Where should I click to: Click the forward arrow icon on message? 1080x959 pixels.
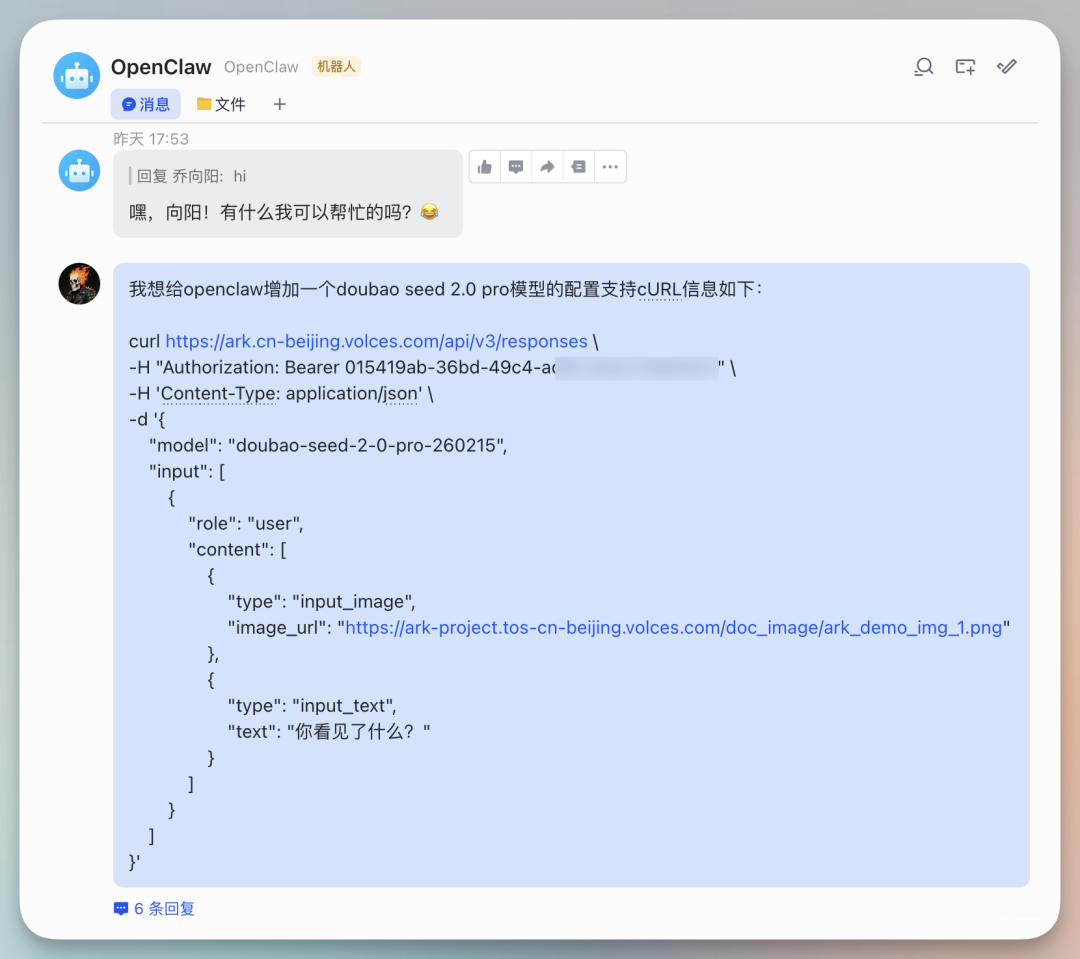pos(547,167)
